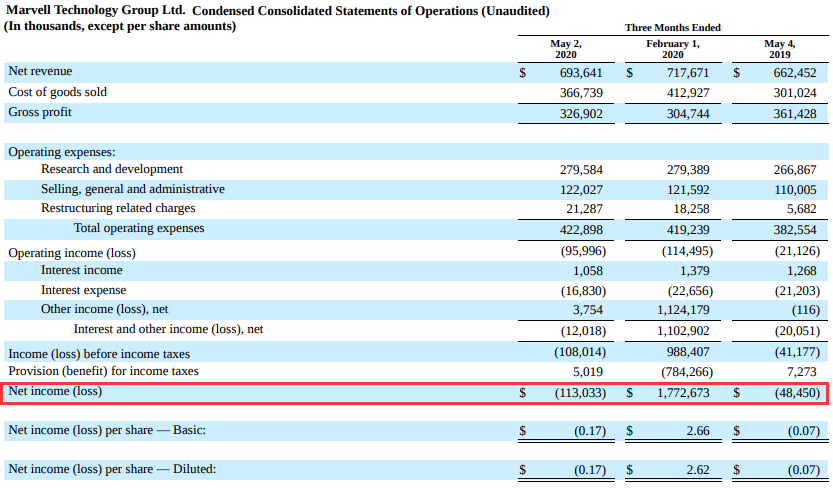The height and width of the screenshot is (488, 833).
Task: Select 'Provision (benefit) for income taxes' label
Action: click(x=103, y=371)
